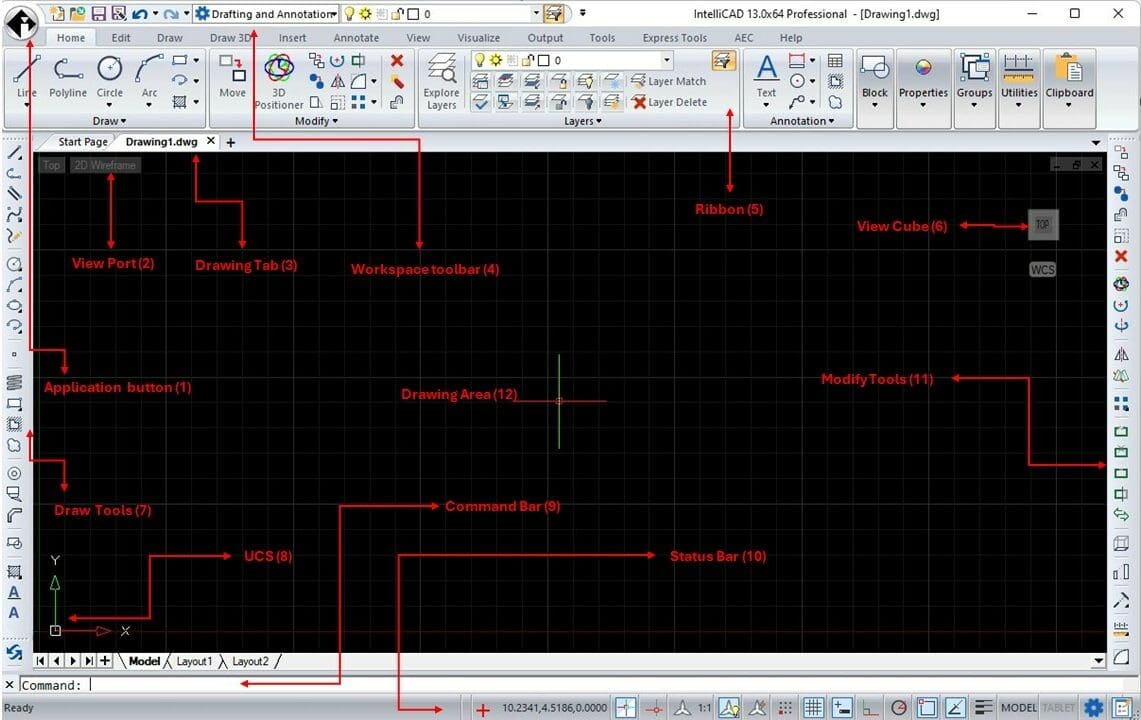Click red X delete in right Modify toolbar
This screenshot has width=1141, height=720.
[x=1121, y=256]
